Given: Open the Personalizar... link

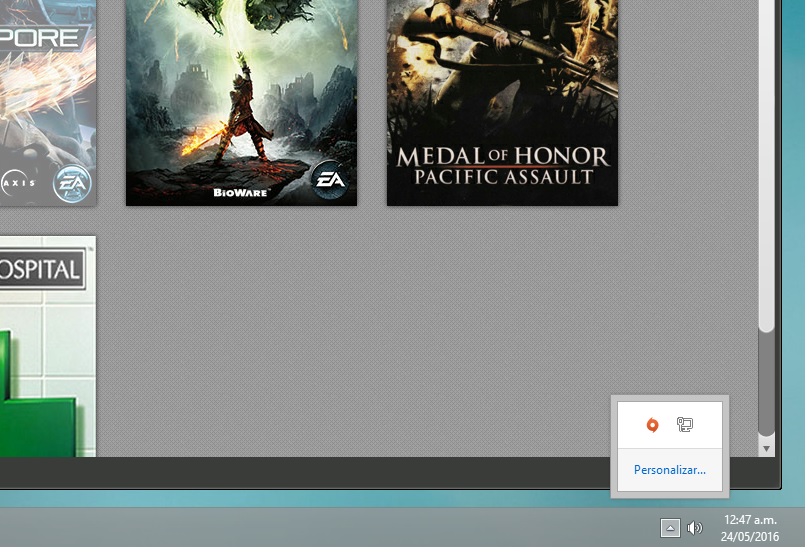Looking at the screenshot, I should (x=670, y=470).
